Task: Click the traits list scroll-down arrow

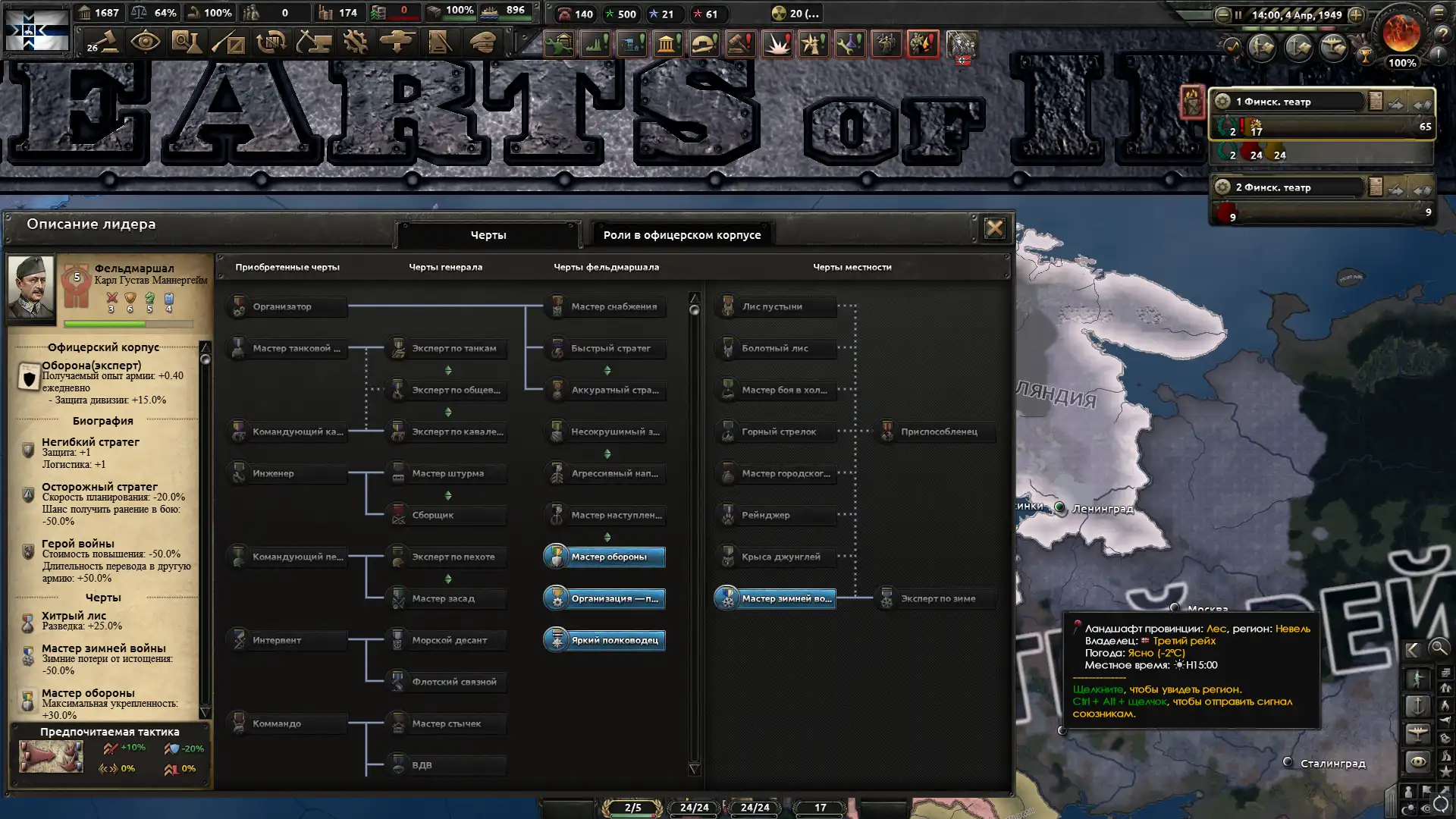Action: pyautogui.click(x=693, y=769)
